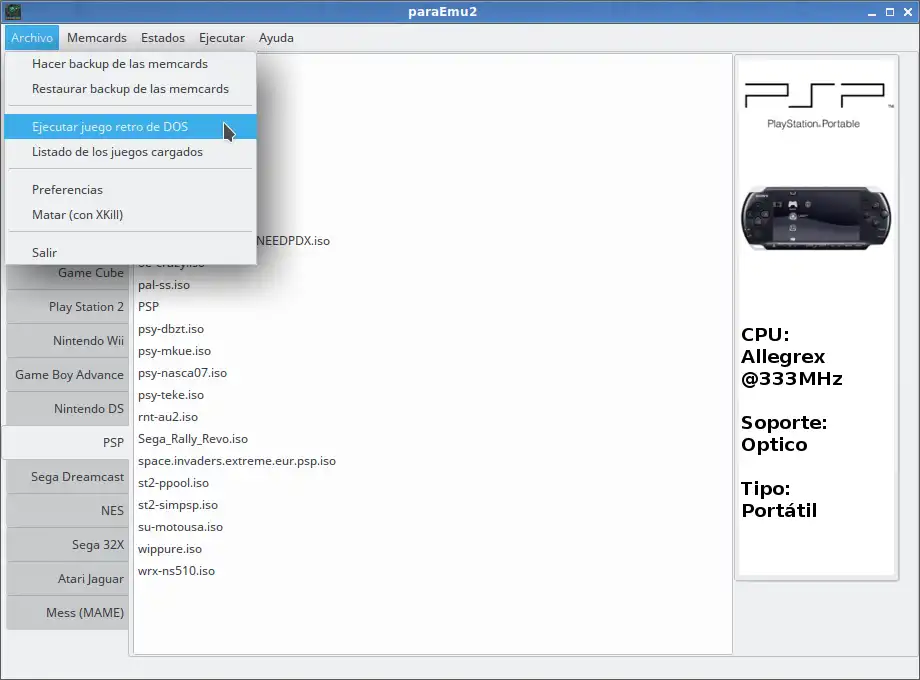The width and height of the screenshot is (920, 680).
Task: Open the Estados menu
Action: point(163,38)
